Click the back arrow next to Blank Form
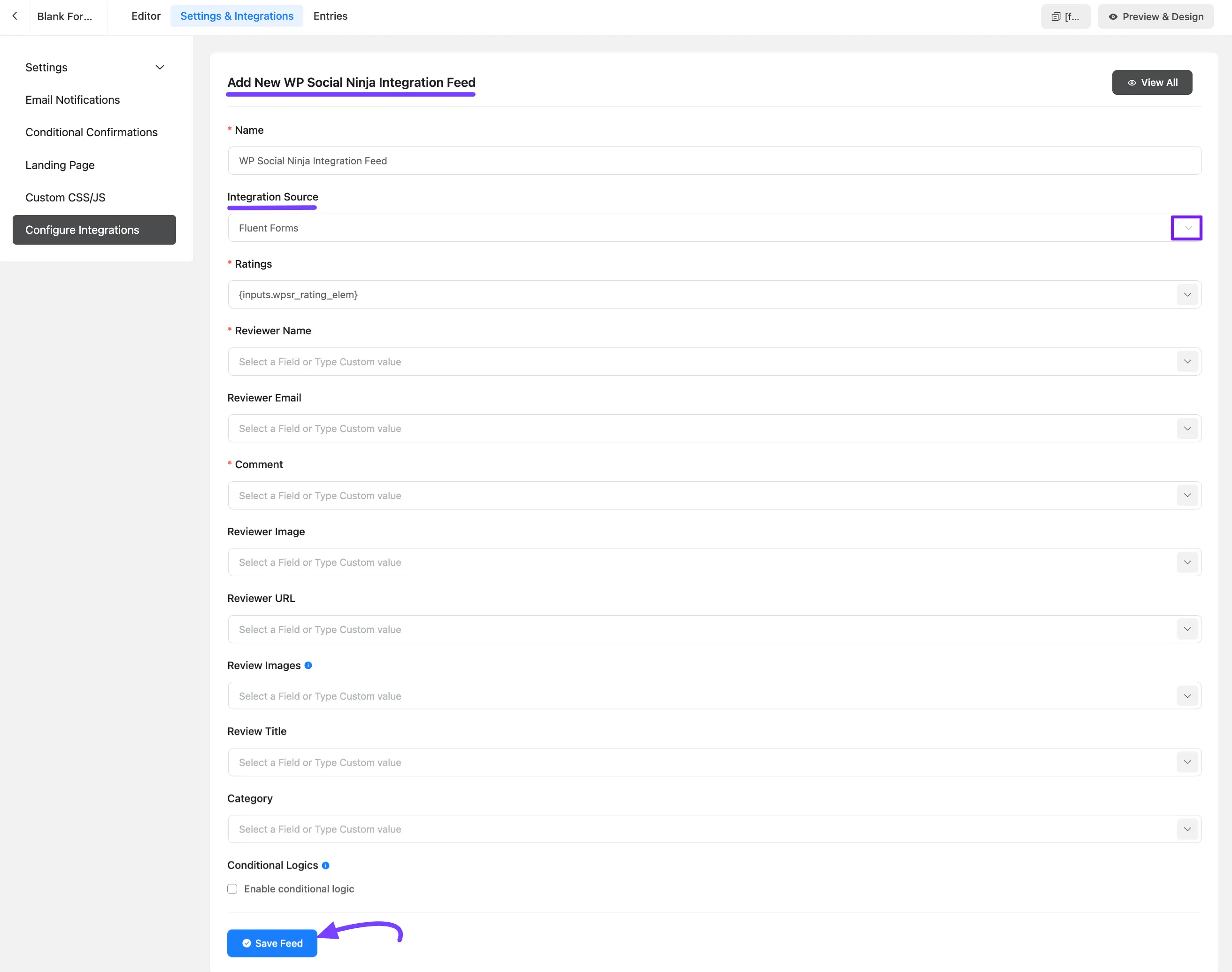 (x=14, y=16)
